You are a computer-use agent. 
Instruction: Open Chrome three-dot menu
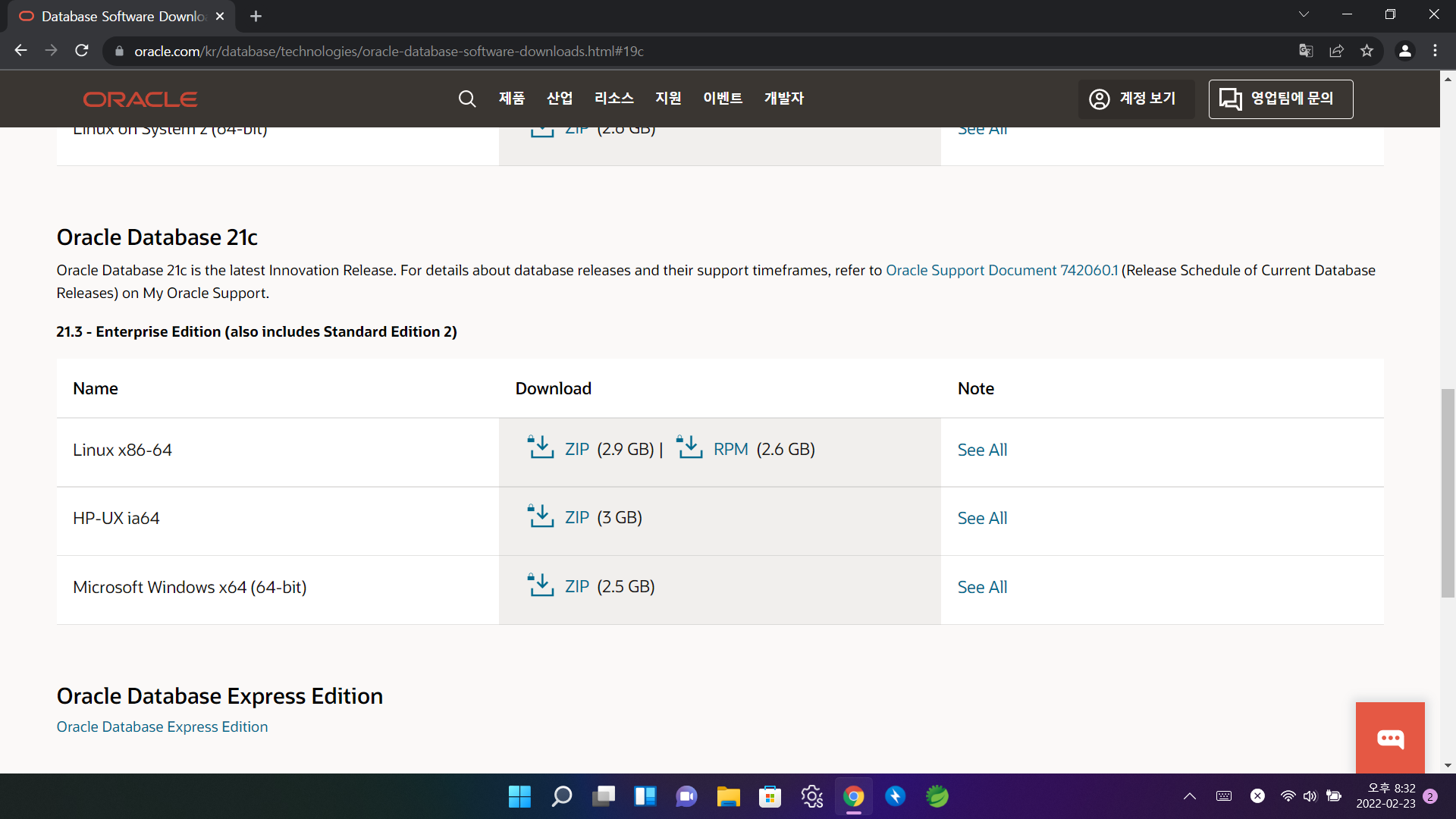[1435, 51]
